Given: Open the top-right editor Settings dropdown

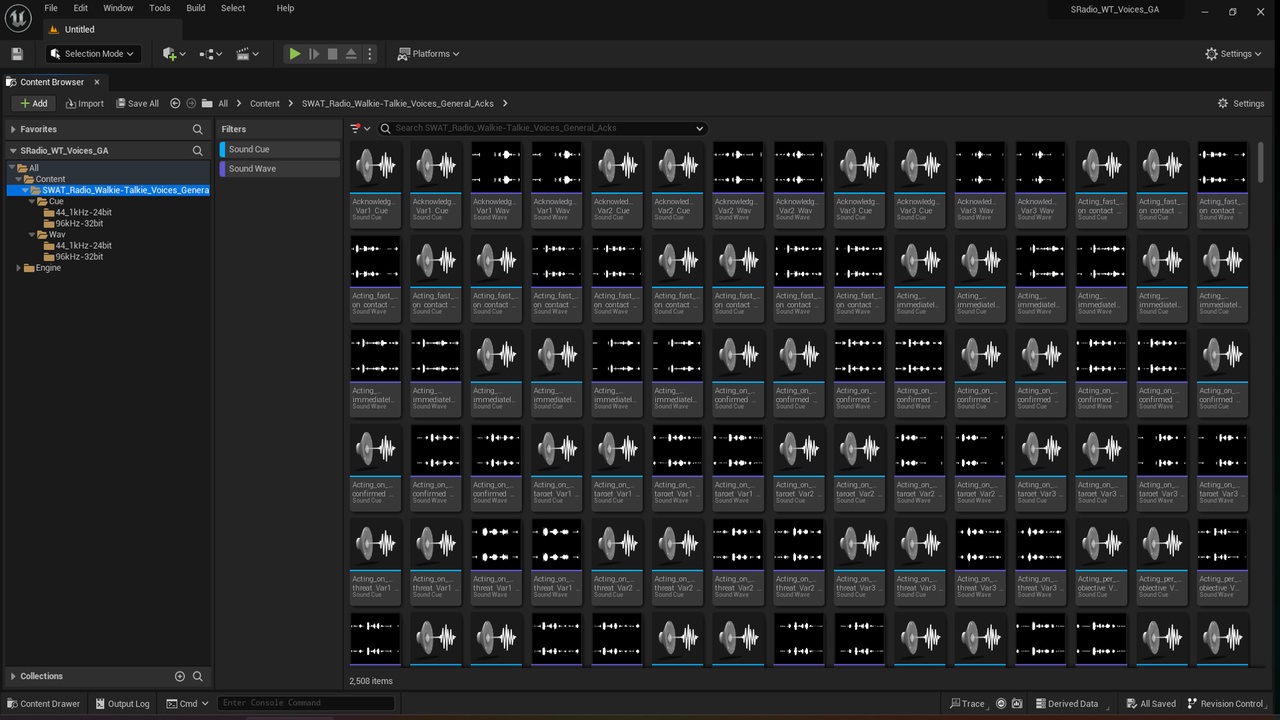Looking at the screenshot, I should point(1234,54).
